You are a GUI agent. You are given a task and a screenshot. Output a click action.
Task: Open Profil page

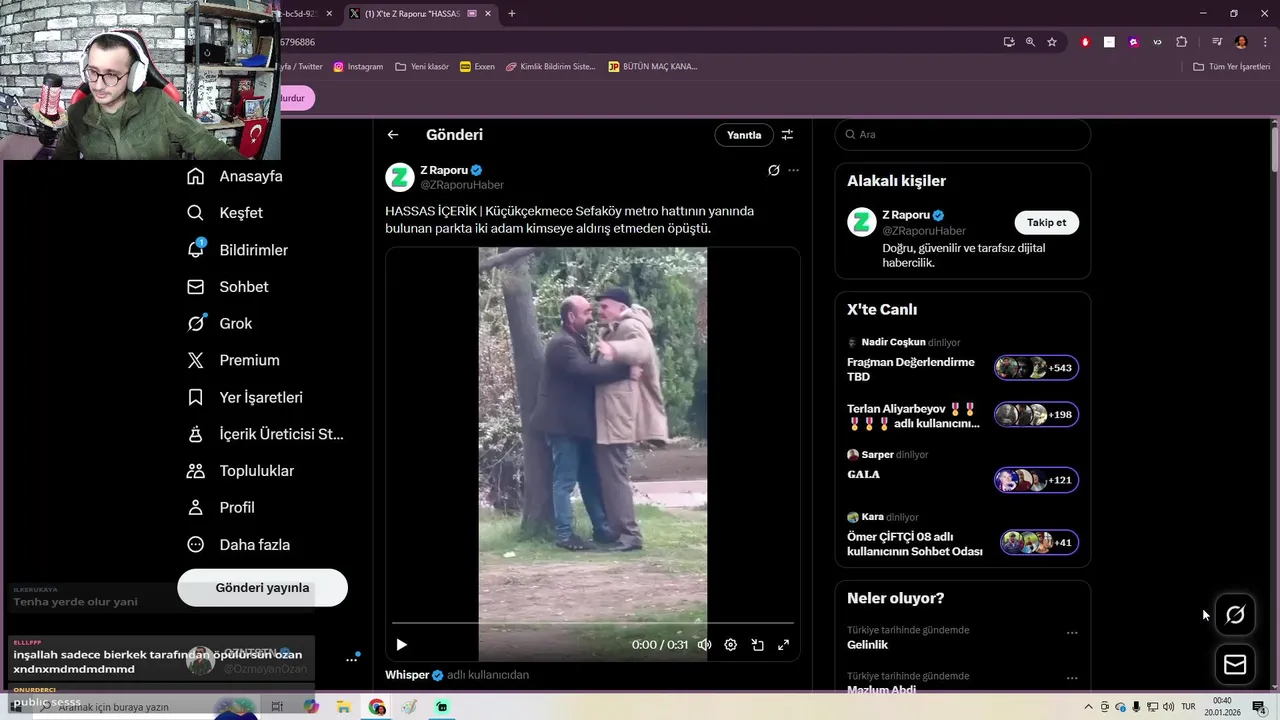click(221, 508)
